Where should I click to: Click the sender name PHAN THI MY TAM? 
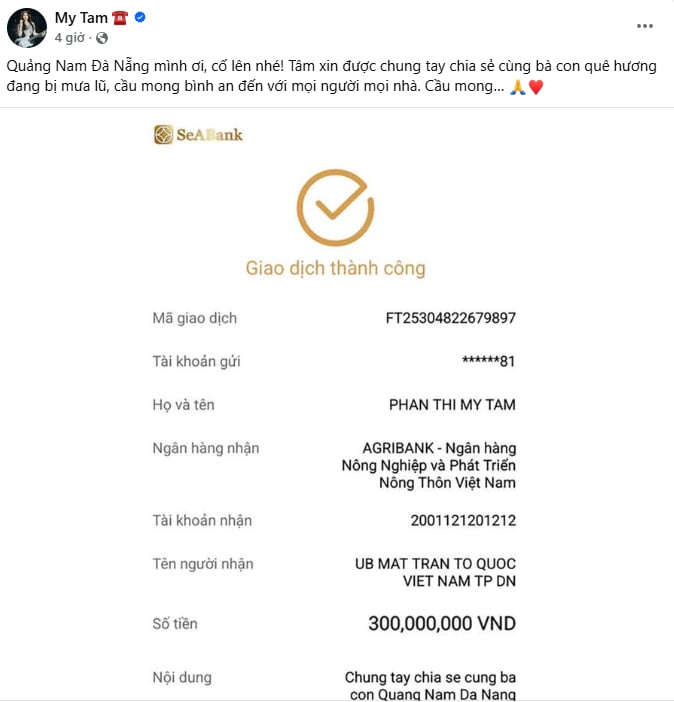(452, 405)
